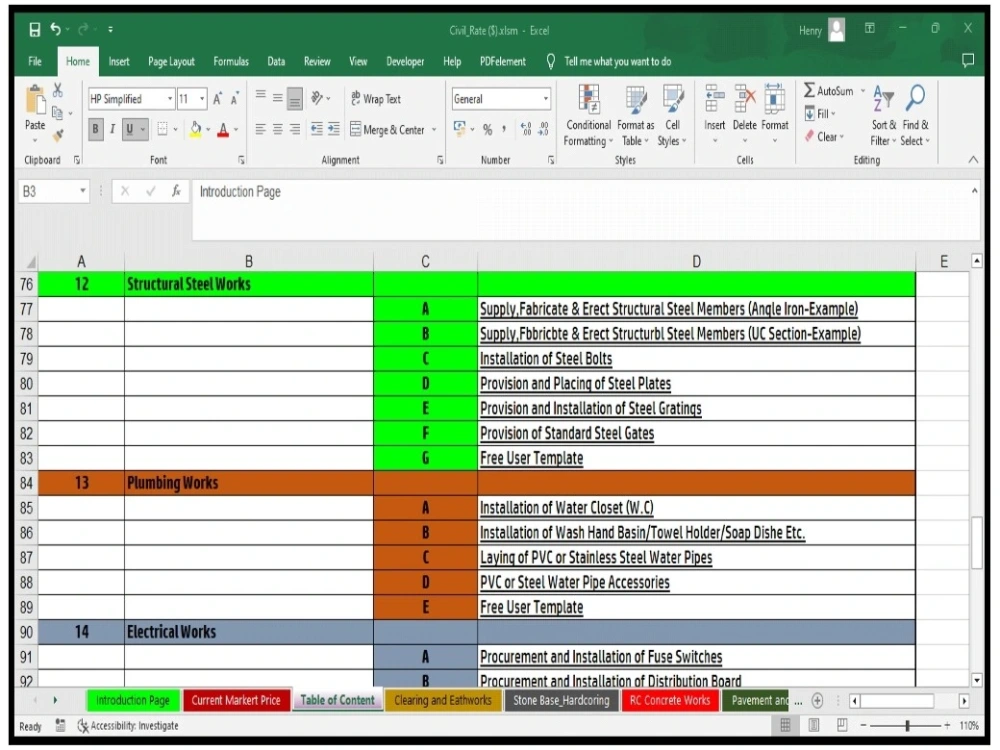
Task: Toggle Wrap Text
Action: (376, 99)
